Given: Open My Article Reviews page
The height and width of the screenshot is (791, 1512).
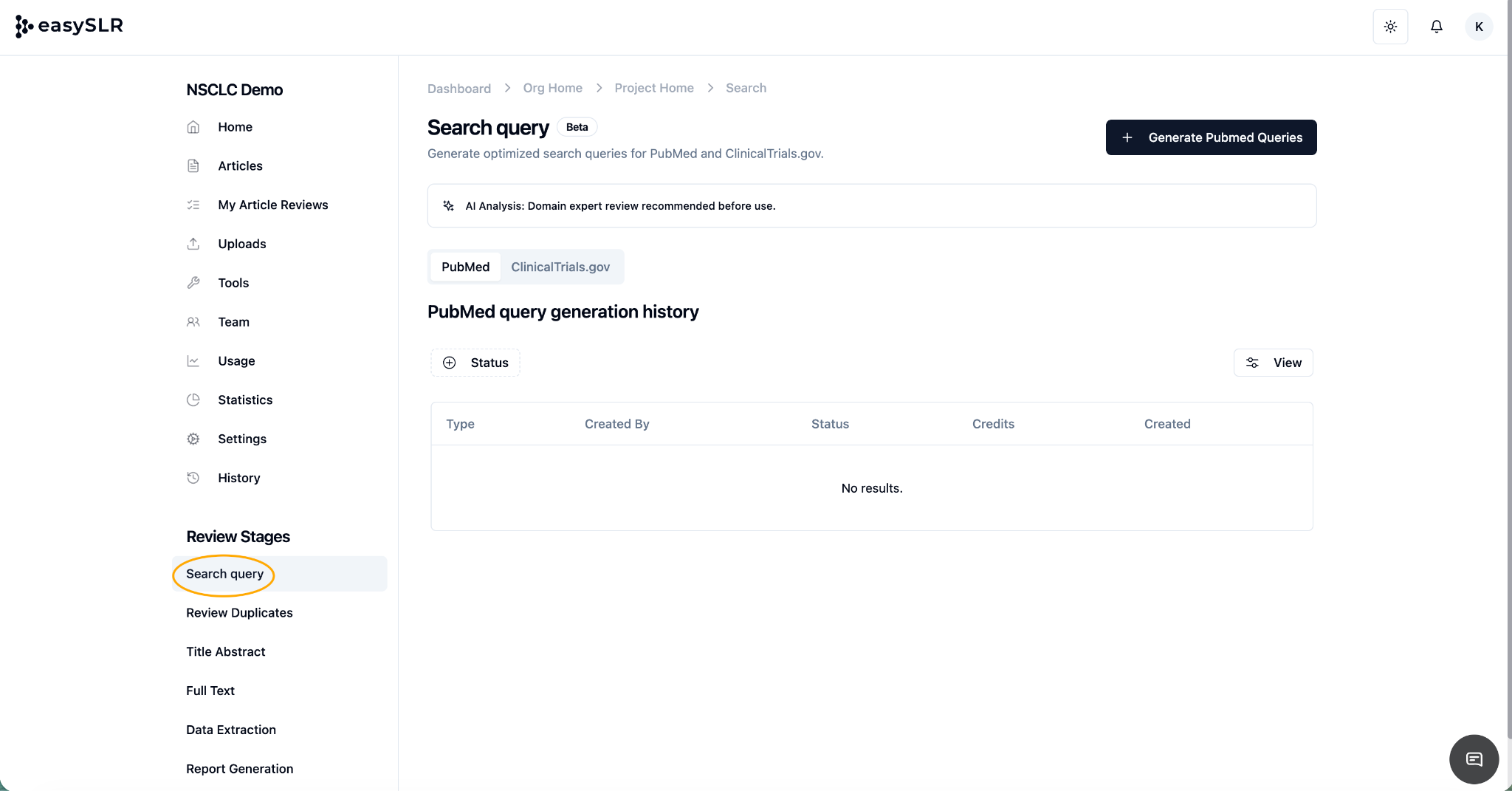Looking at the screenshot, I should click(x=272, y=205).
